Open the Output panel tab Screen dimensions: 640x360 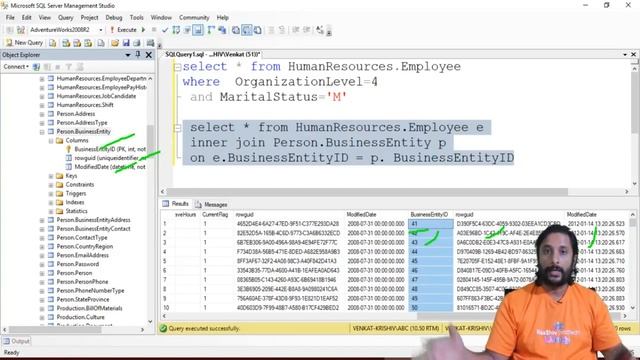coord(16,341)
